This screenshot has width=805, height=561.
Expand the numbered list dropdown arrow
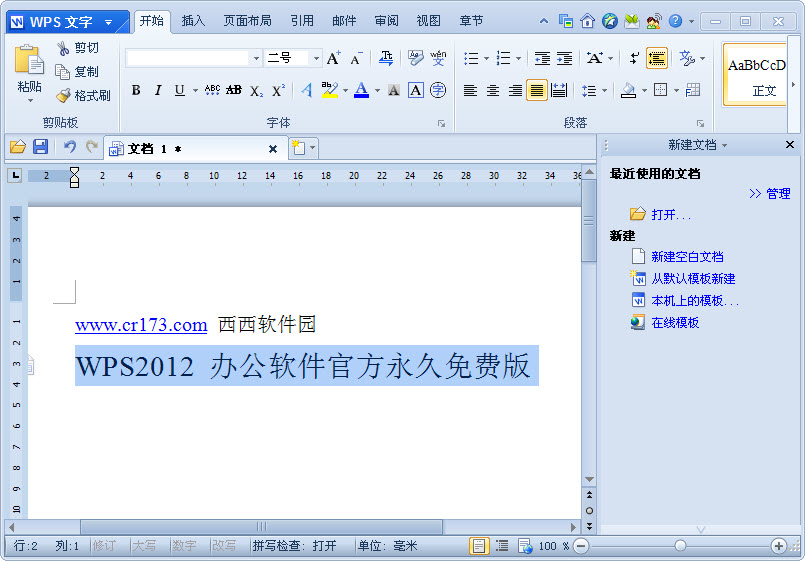coord(519,59)
